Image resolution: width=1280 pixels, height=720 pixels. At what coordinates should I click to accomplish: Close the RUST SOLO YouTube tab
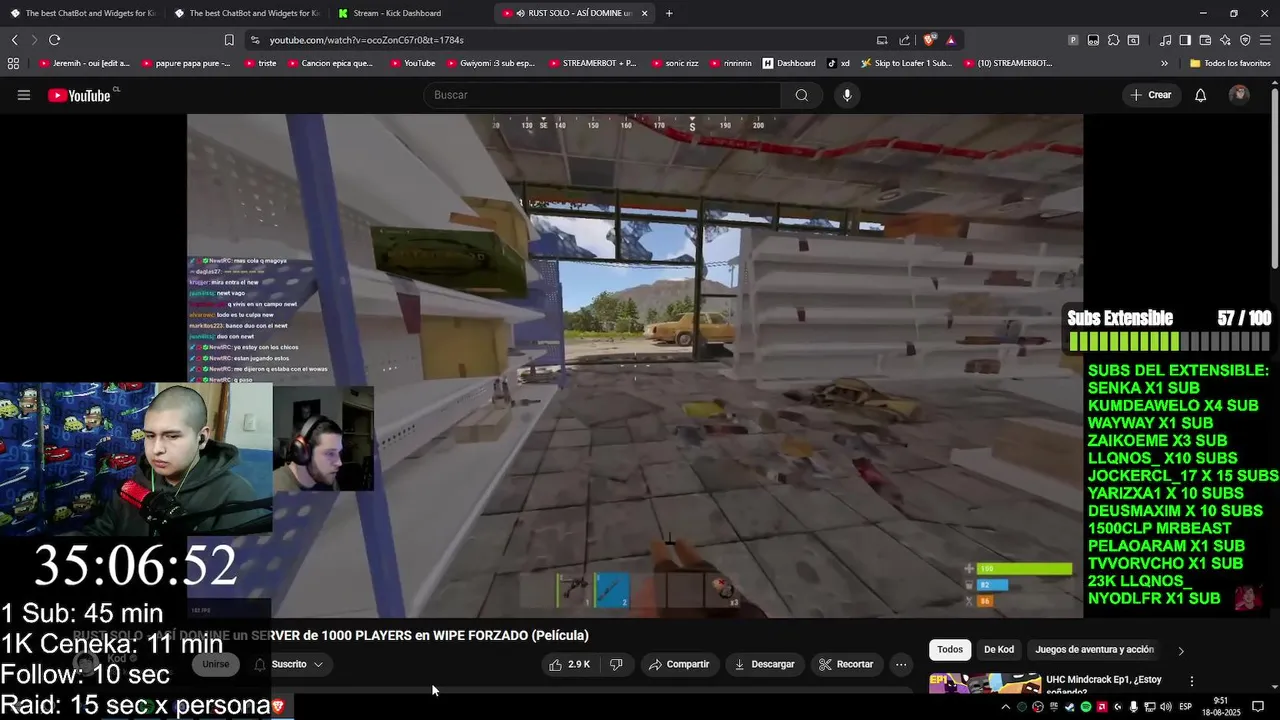(x=644, y=13)
